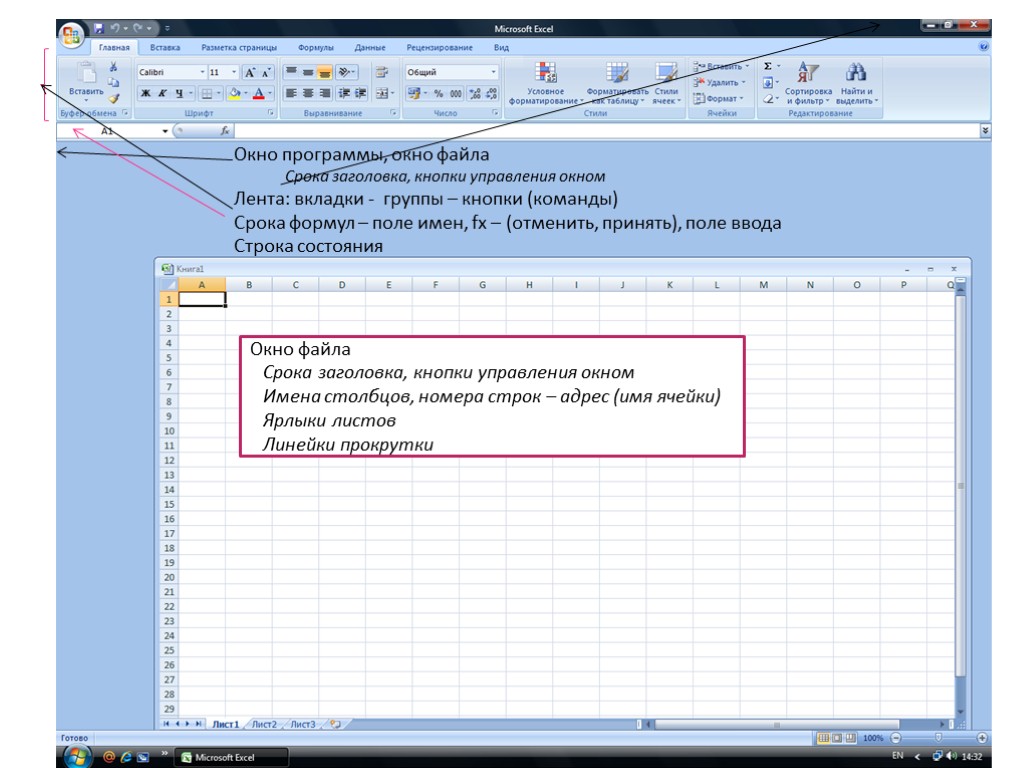Increase decimal places button
Viewport: 1024px width, 768px height.
coord(475,93)
